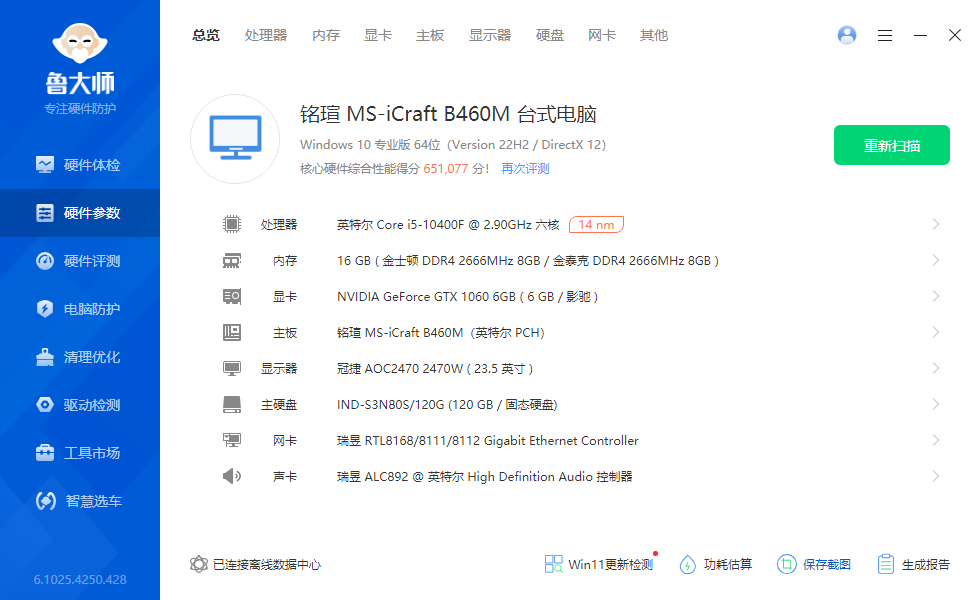The height and width of the screenshot is (600, 980).
Task: Close the 鲁大师 window
Action: click(x=954, y=35)
